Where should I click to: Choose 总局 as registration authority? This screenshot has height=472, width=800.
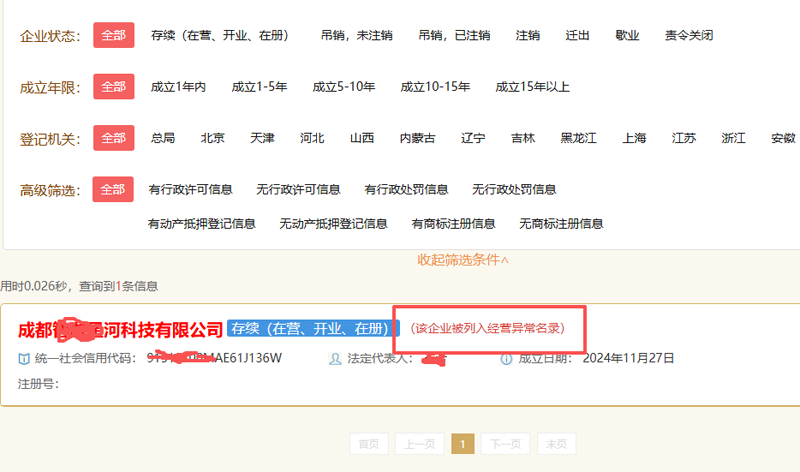point(163,138)
